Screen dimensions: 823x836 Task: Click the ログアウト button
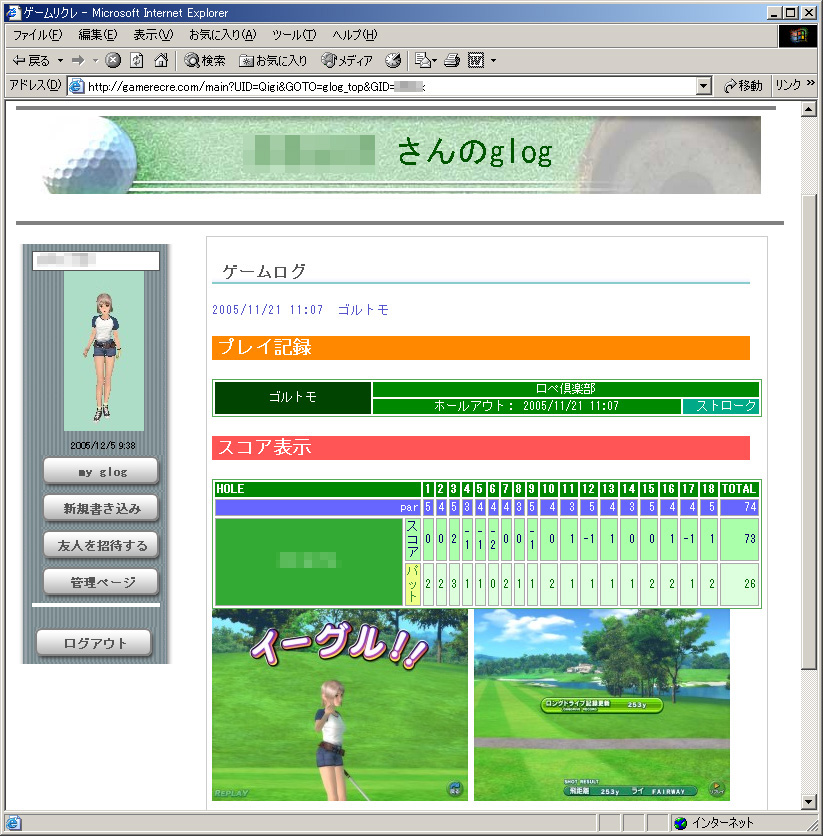(x=94, y=644)
